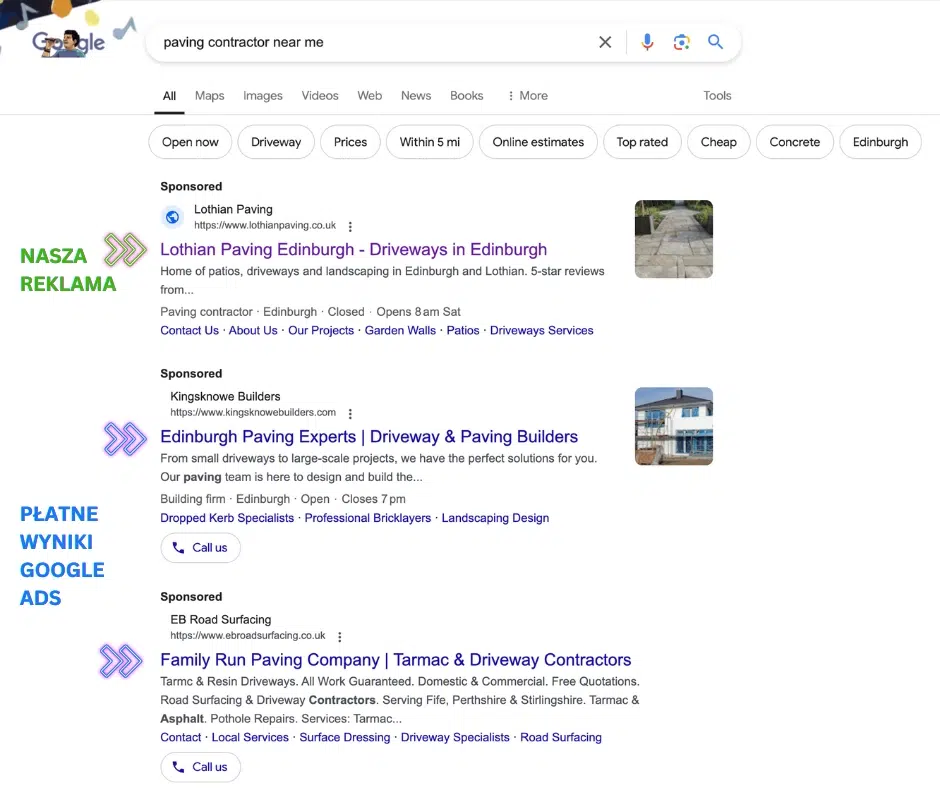Switch to the Books tab
Image resolution: width=940 pixels, height=788 pixels.
click(x=466, y=96)
